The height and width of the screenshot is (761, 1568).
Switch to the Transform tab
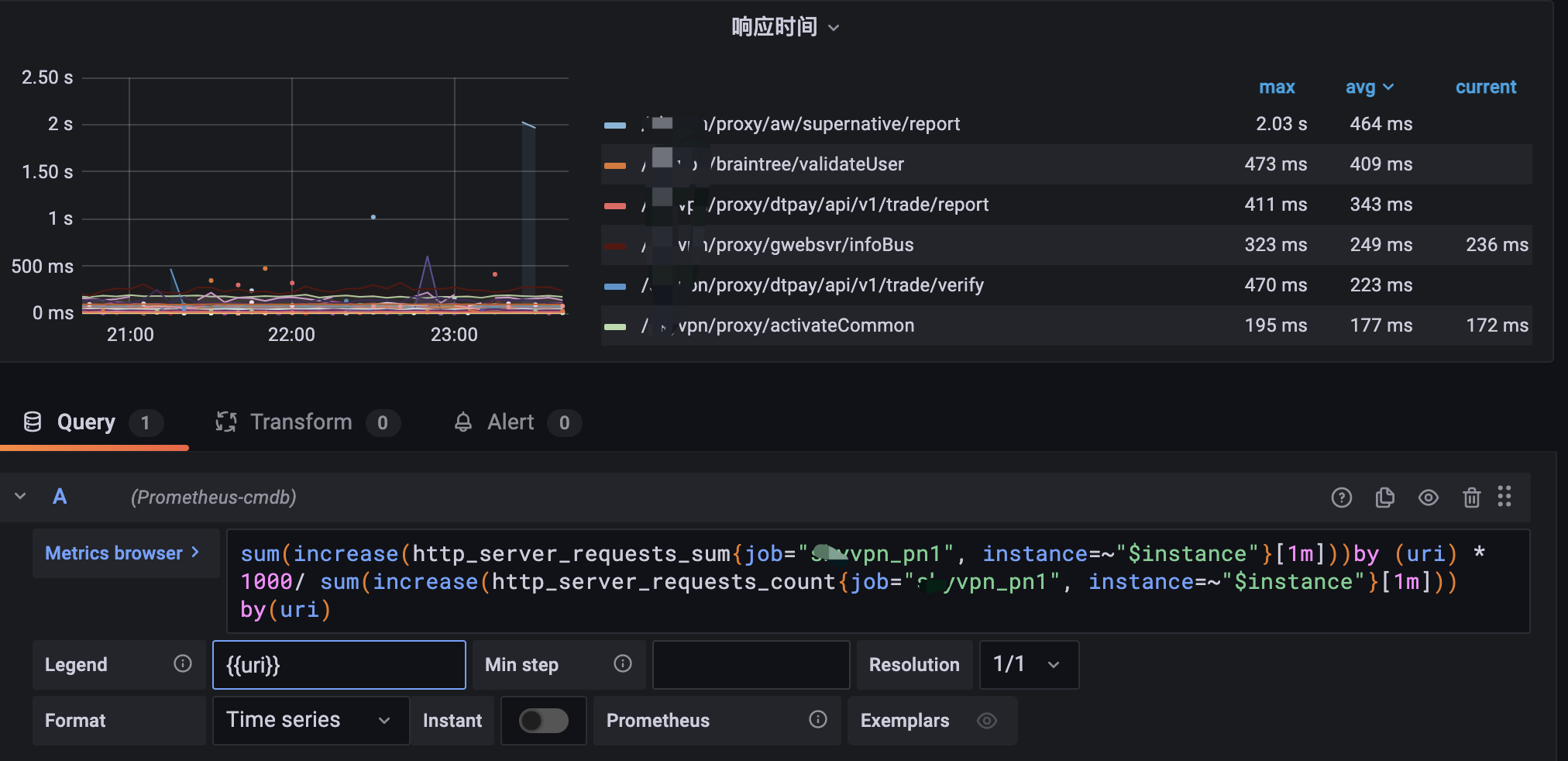(307, 422)
